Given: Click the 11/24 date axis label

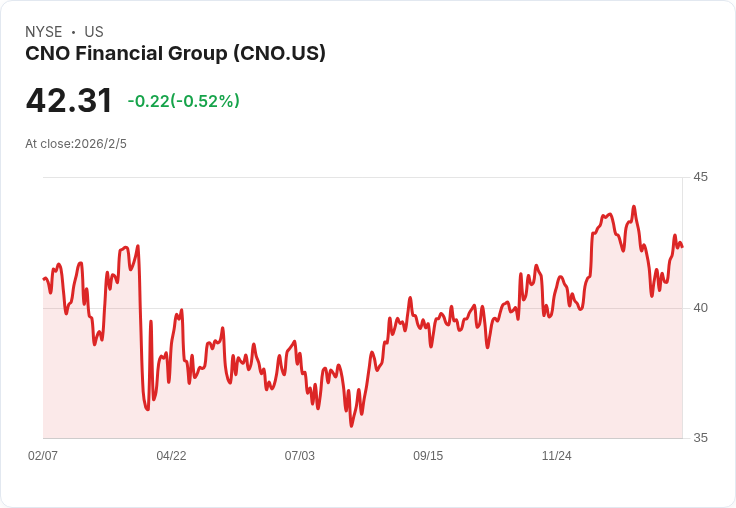Looking at the screenshot, I should point(556,456).
